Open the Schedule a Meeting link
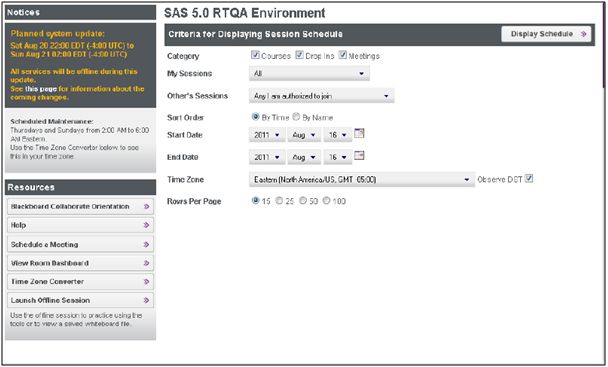The height and width of the screenshot is (367, 608). tap(80, 244)
